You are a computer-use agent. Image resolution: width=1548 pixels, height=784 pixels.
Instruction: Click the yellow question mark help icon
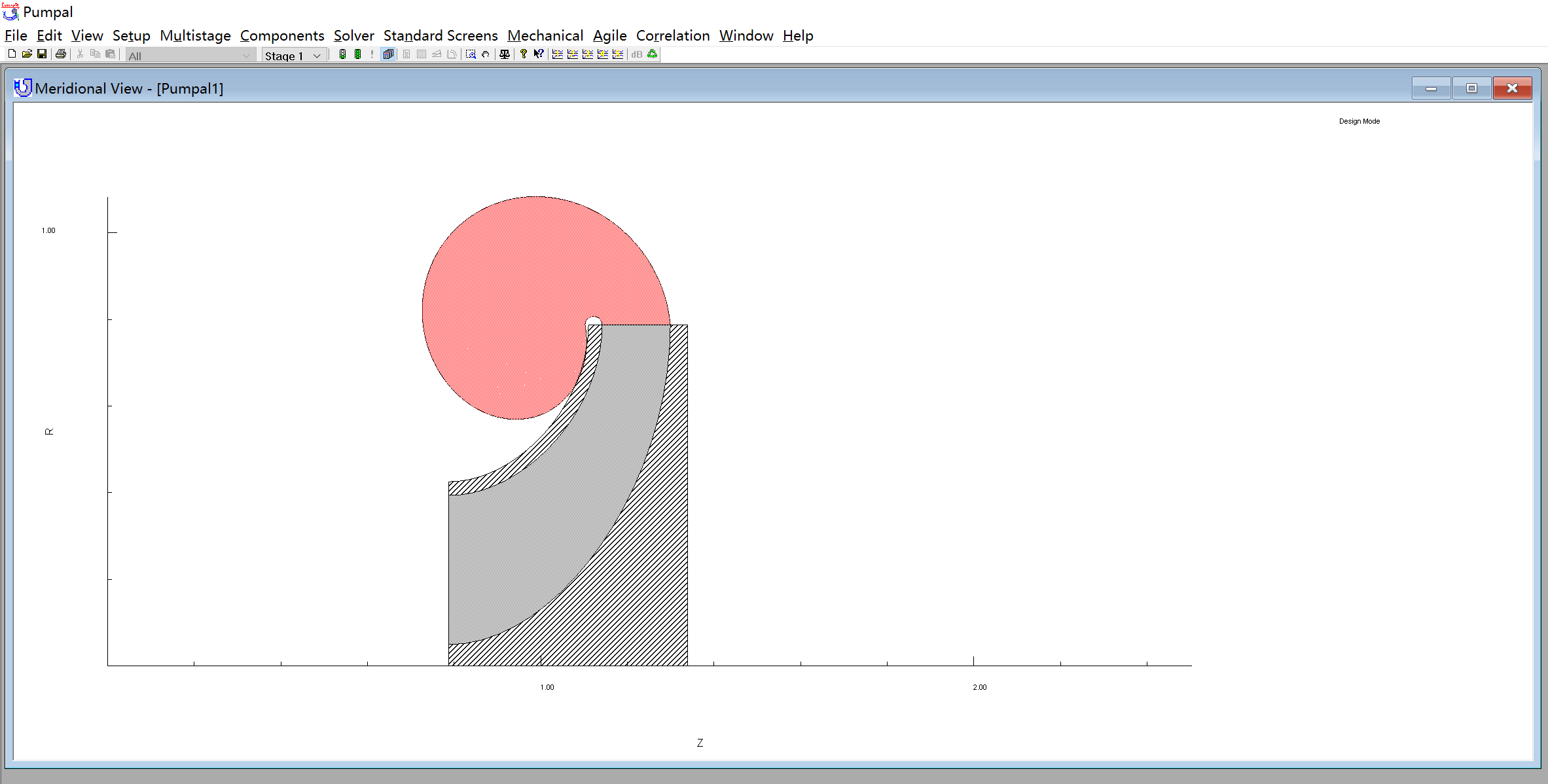pyautogui.click(x=523, y=54)
